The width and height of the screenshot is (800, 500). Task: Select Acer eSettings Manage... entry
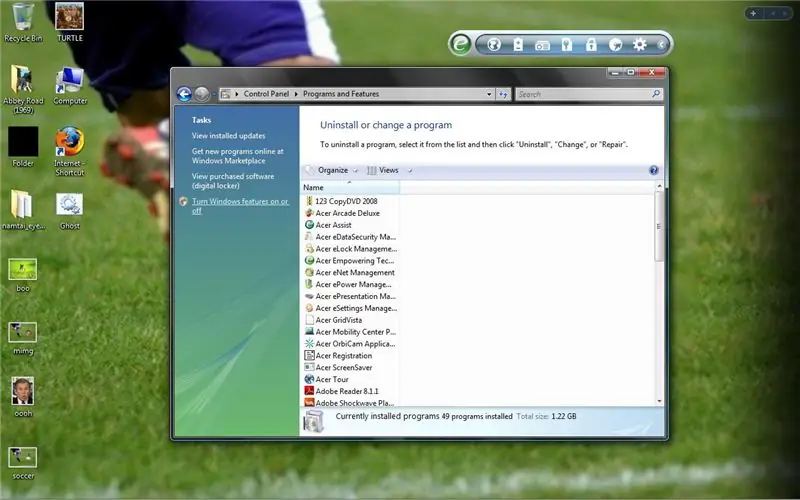pos(350,308)
